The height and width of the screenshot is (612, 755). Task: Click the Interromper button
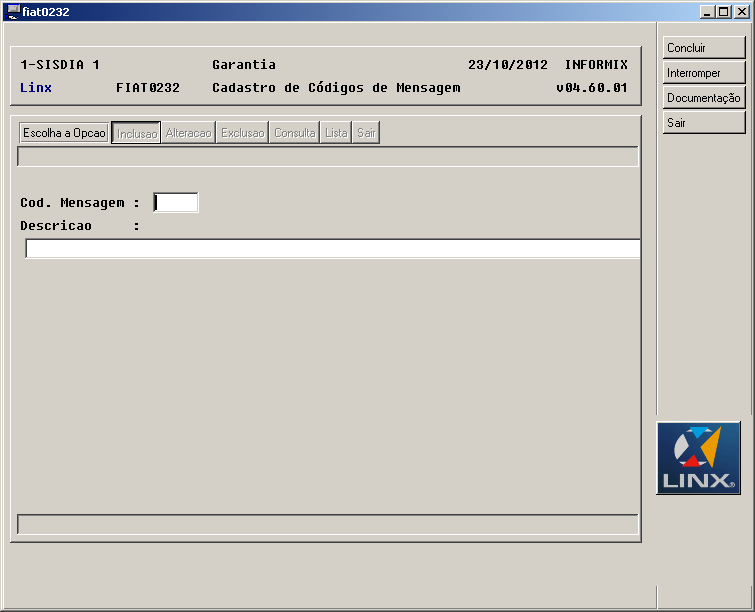704,73
